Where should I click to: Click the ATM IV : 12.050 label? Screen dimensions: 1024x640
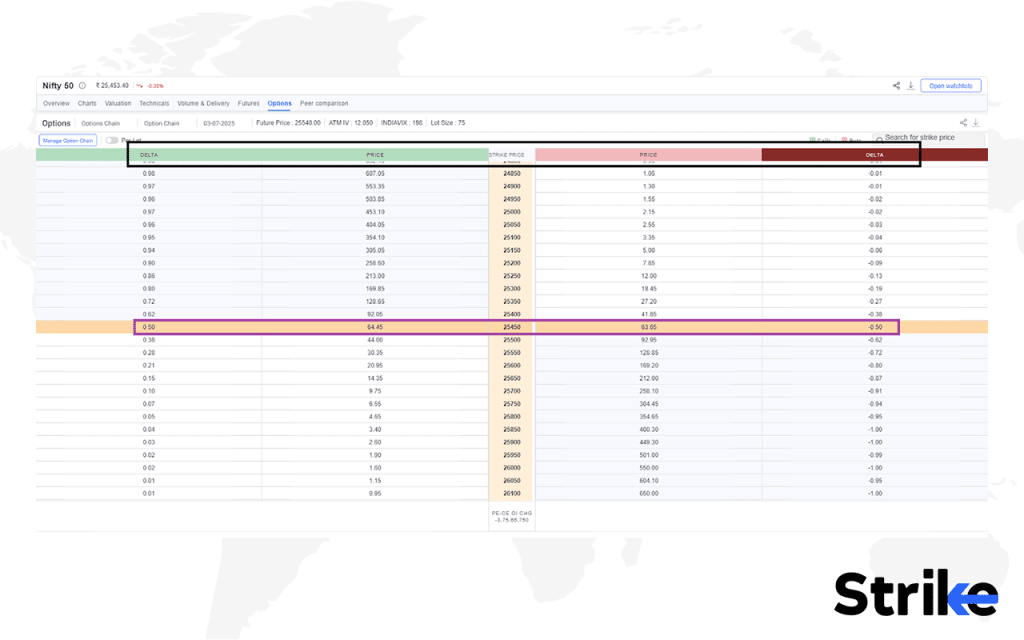click(351, 123)
